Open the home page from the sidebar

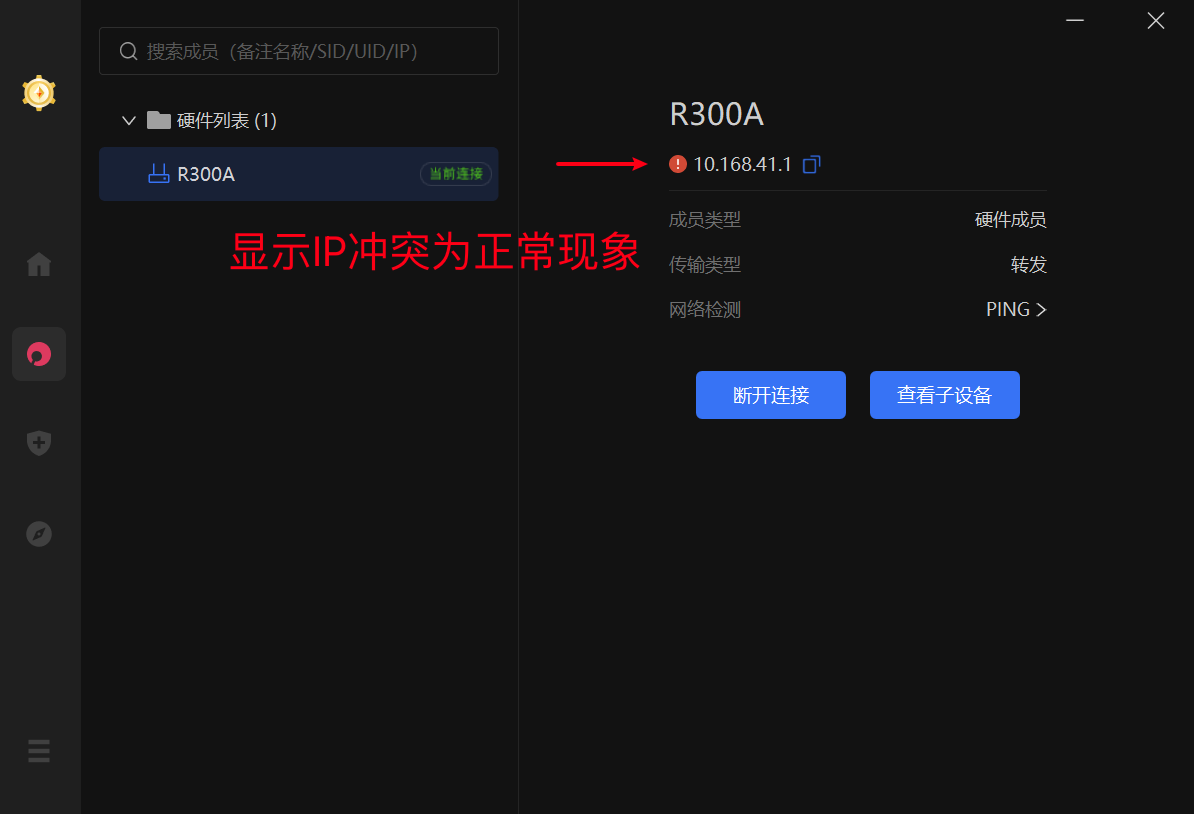[38, 263]
